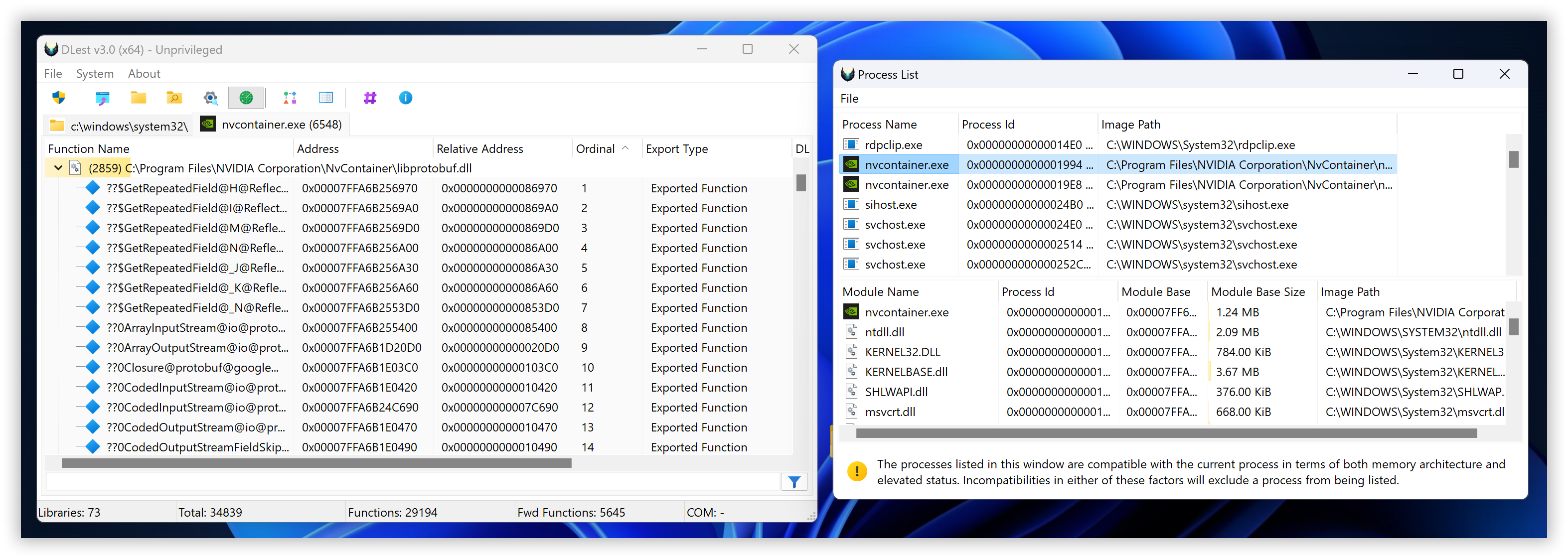Select KERNELBASE.dll in the module list
The image size is (1568, 559).
pyautogui.click(x=906, y=372)
